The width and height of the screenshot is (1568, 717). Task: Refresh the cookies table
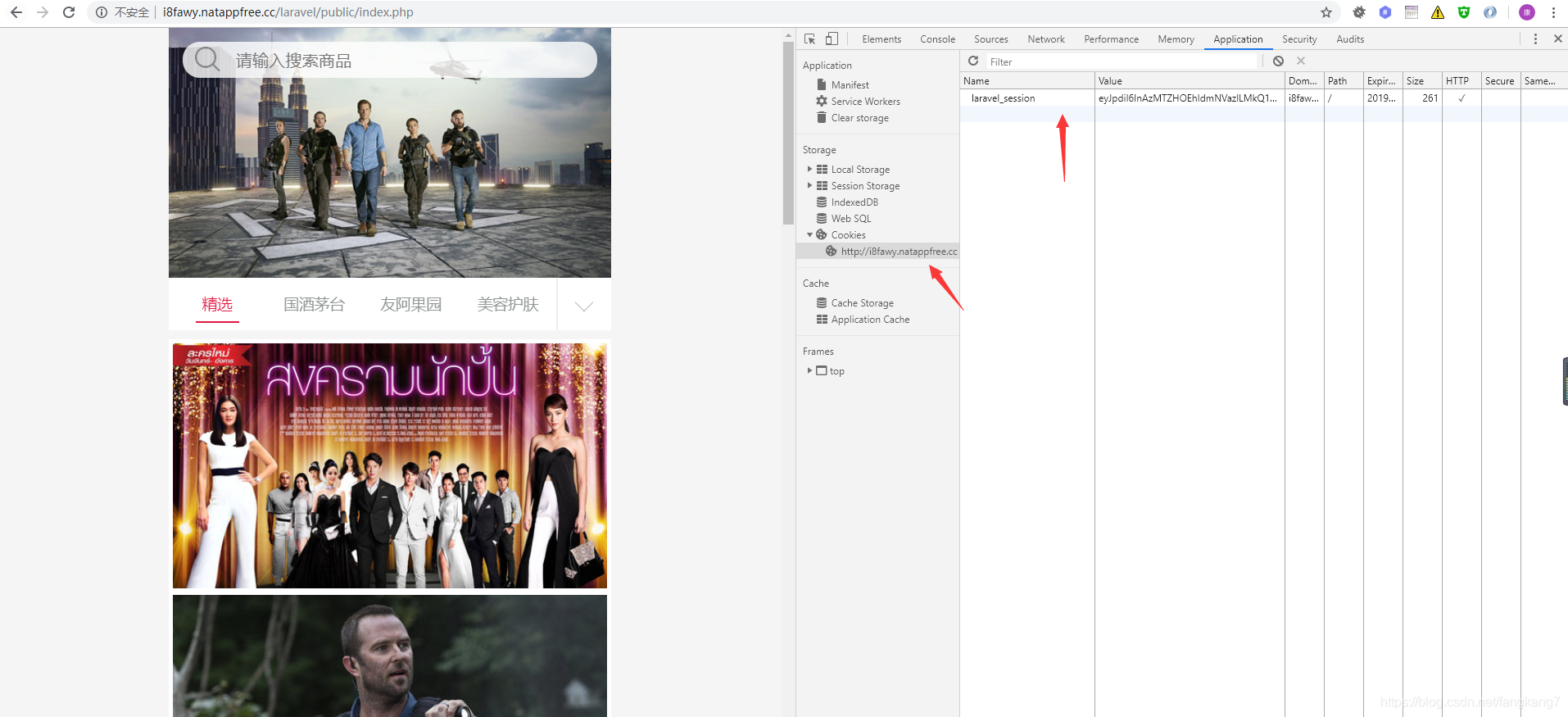click(x=973, y=61)
